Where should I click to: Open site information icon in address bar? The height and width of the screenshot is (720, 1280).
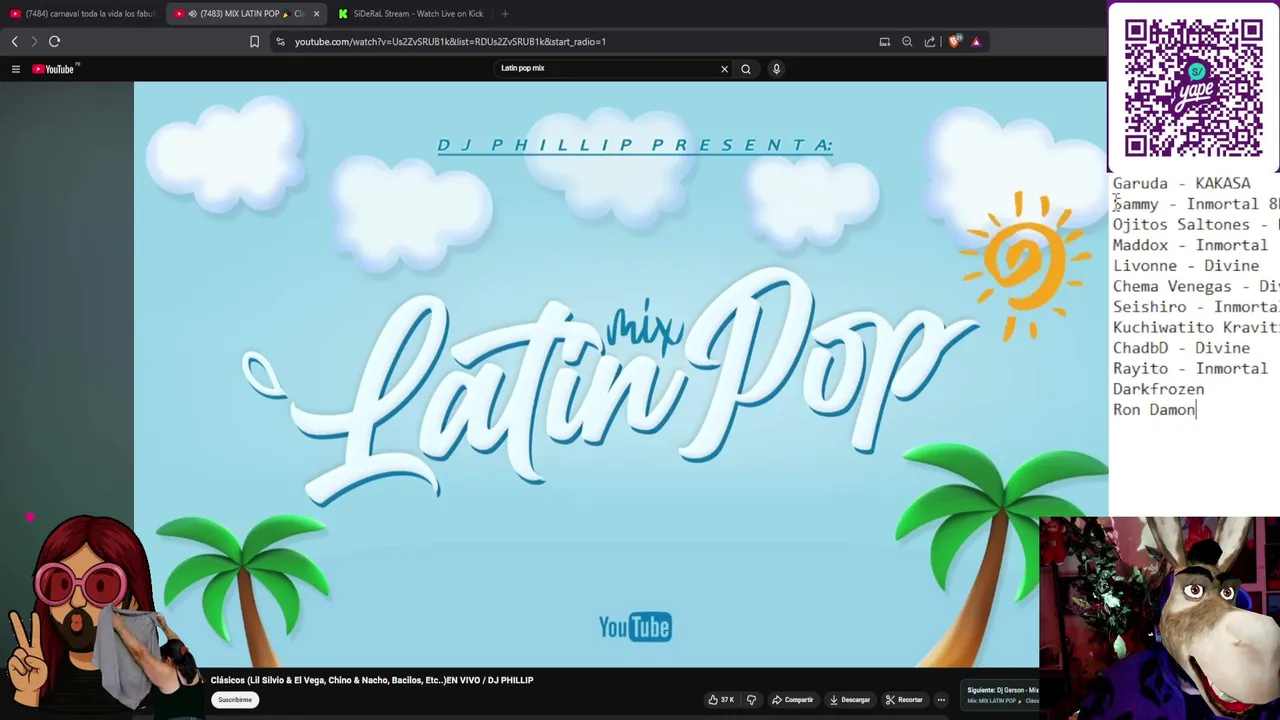coord(281,41)
